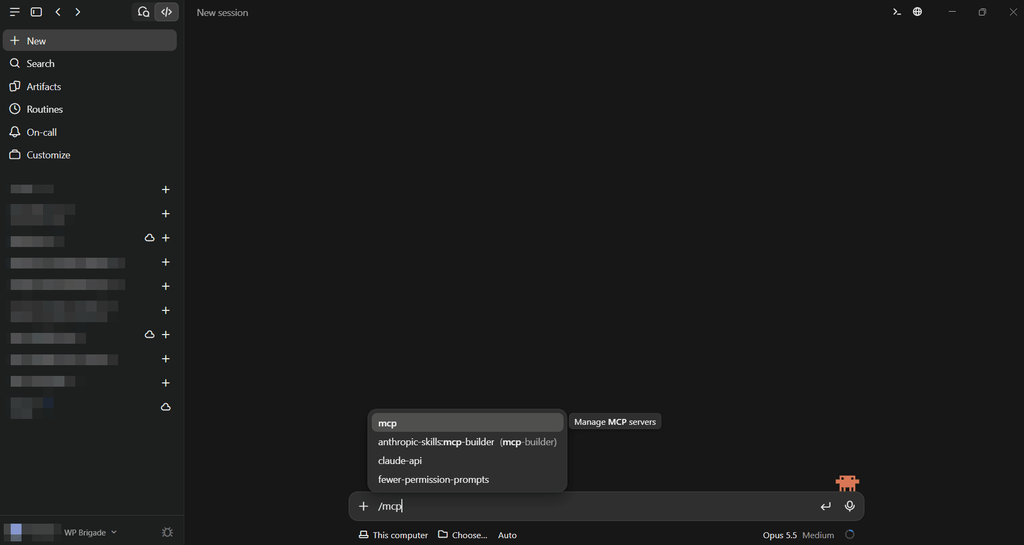The height and width of the screenshot is (545, 1024).
Task: Click the New session title text
Action: coord(223,12)
